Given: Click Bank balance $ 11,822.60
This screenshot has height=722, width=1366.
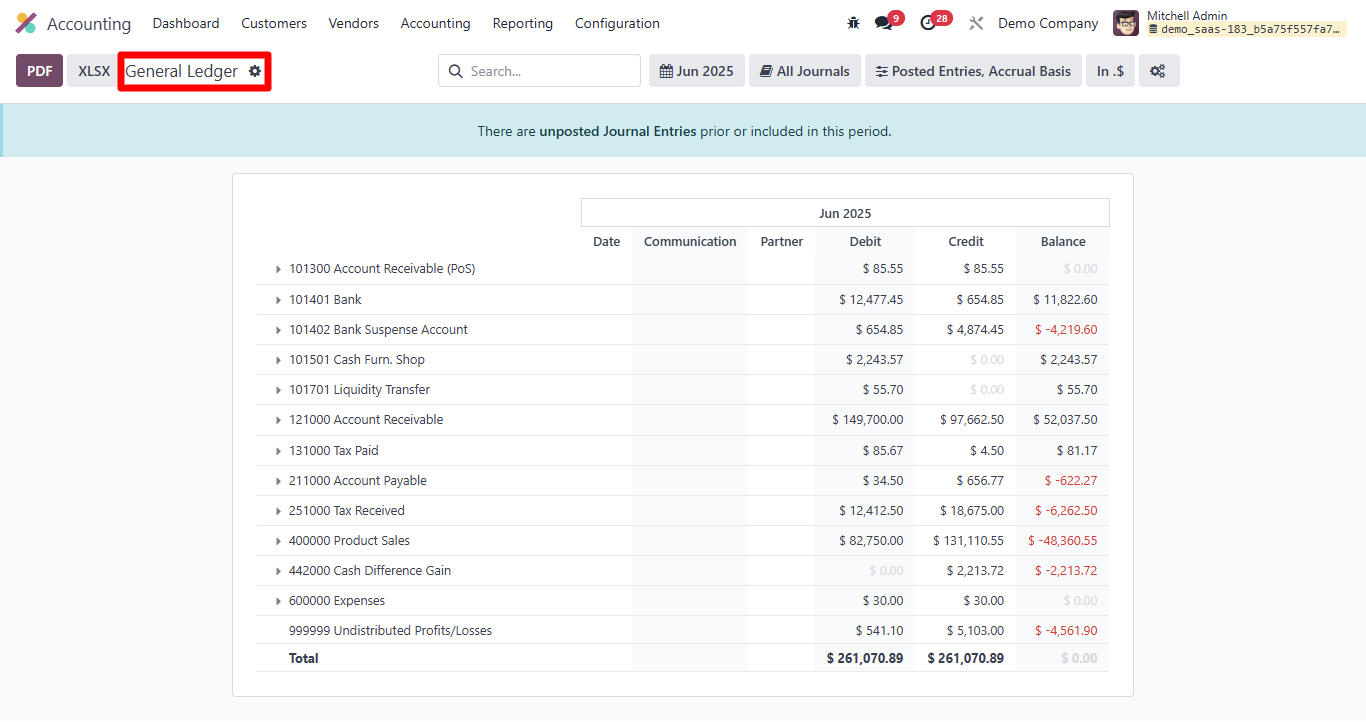Looking at the screenshot, I should 1065,300.
